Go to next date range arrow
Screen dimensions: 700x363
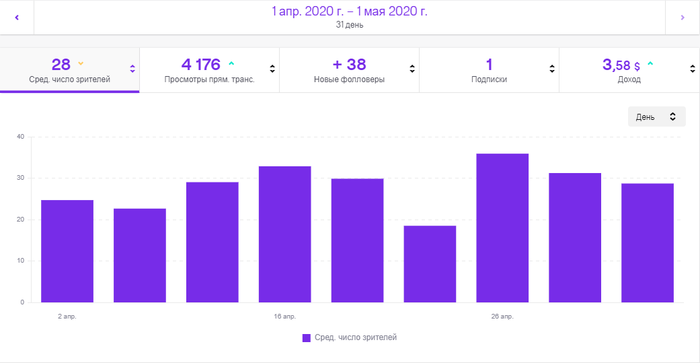coord(682,17)
